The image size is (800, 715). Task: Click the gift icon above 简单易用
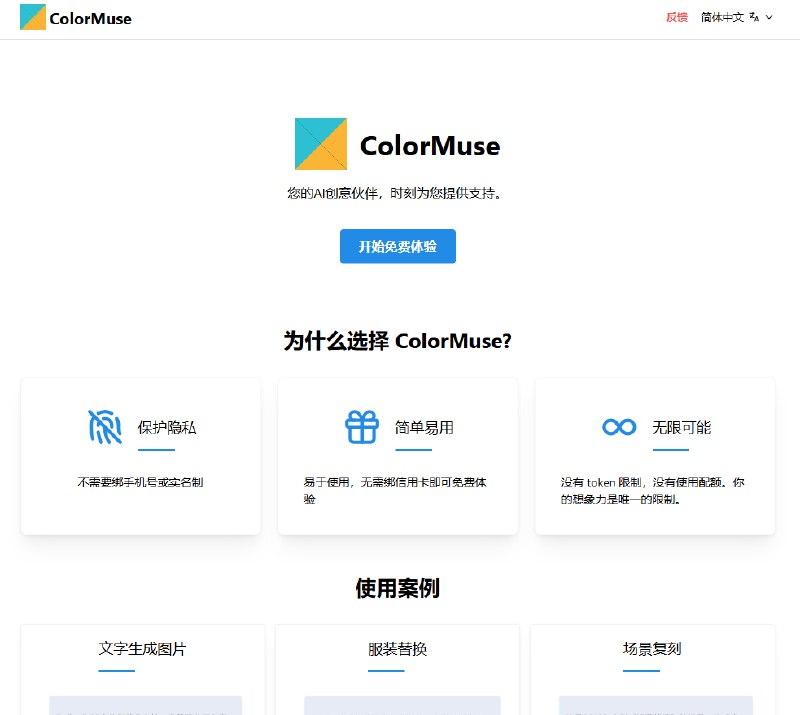point(360,425)
